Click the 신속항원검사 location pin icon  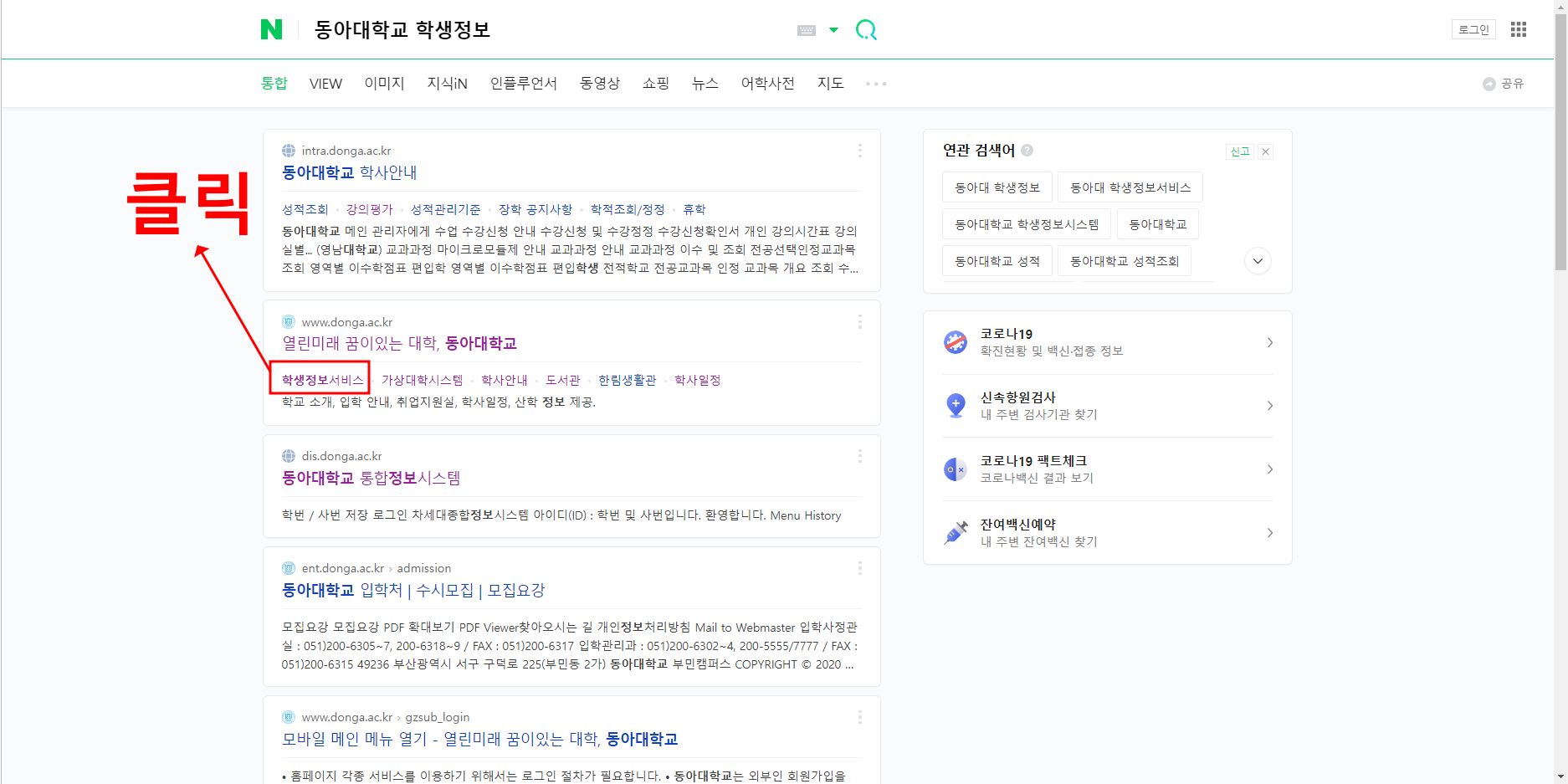click(956, 405)
